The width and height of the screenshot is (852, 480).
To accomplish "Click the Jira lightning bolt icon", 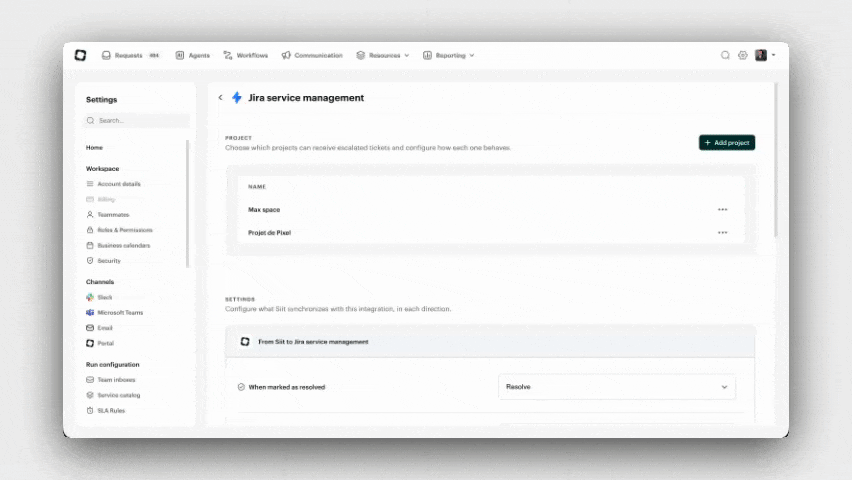I will pos(236,98).
